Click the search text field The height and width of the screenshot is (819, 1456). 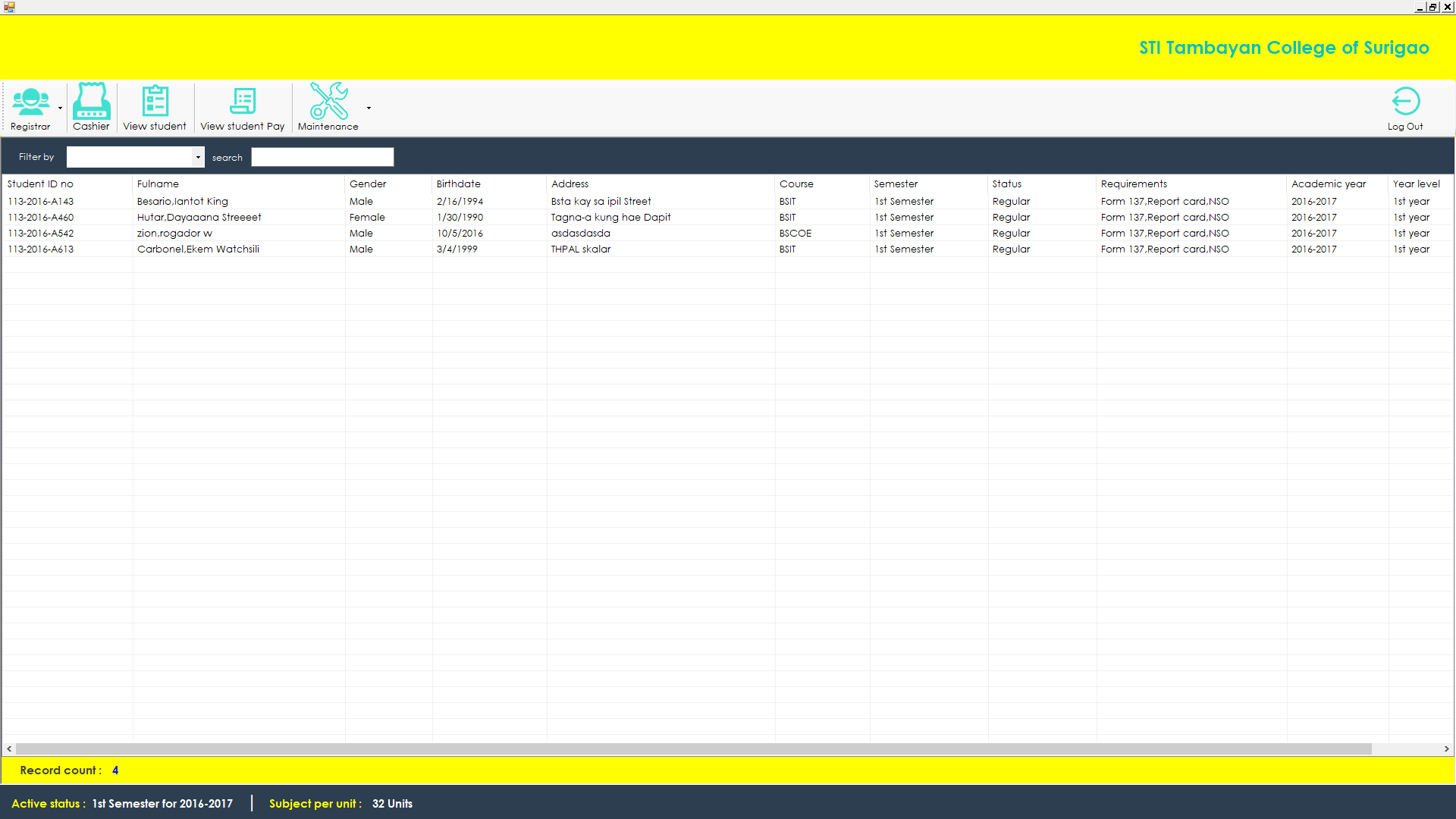coord(322,157)
